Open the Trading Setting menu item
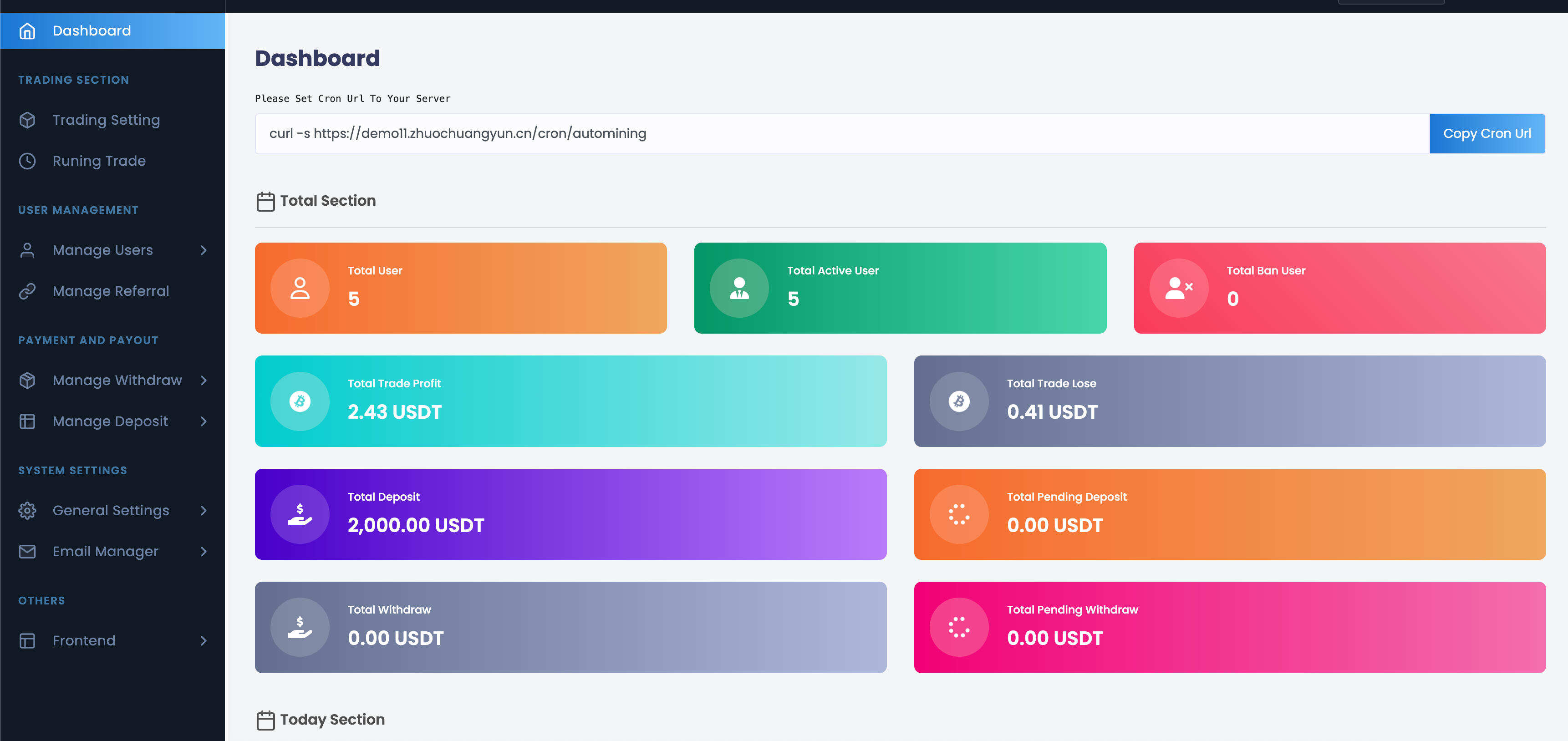The width and height of the screenshot is (1568, 741). click(106, 120)
